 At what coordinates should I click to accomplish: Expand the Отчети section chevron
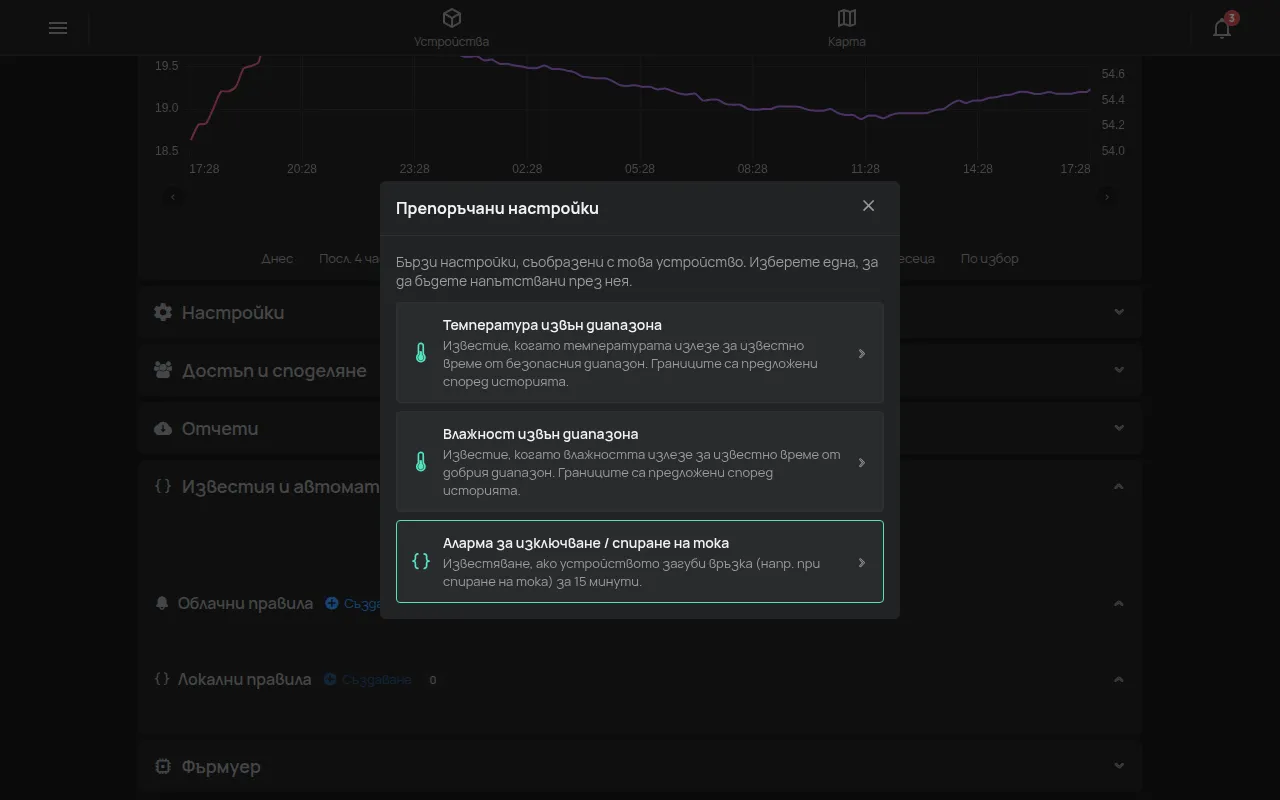(x=1119, y=428)
